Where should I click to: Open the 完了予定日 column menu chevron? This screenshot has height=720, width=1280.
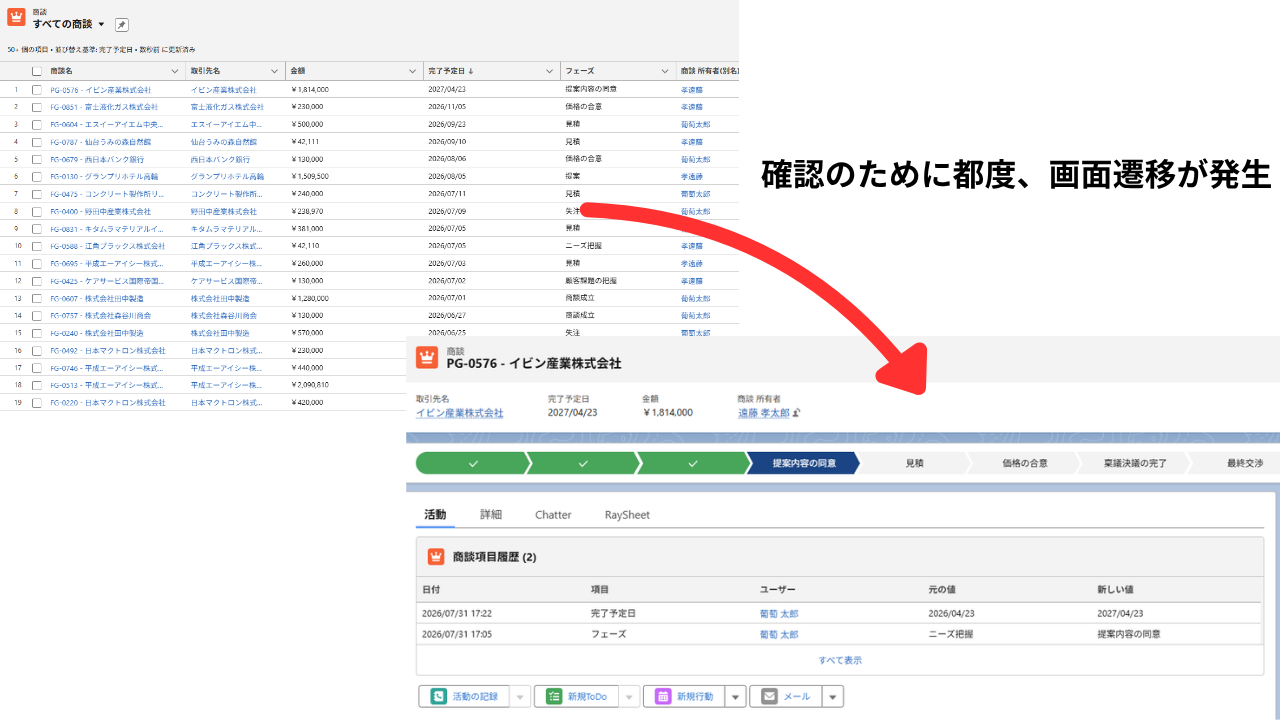click(x=549, y=71)
